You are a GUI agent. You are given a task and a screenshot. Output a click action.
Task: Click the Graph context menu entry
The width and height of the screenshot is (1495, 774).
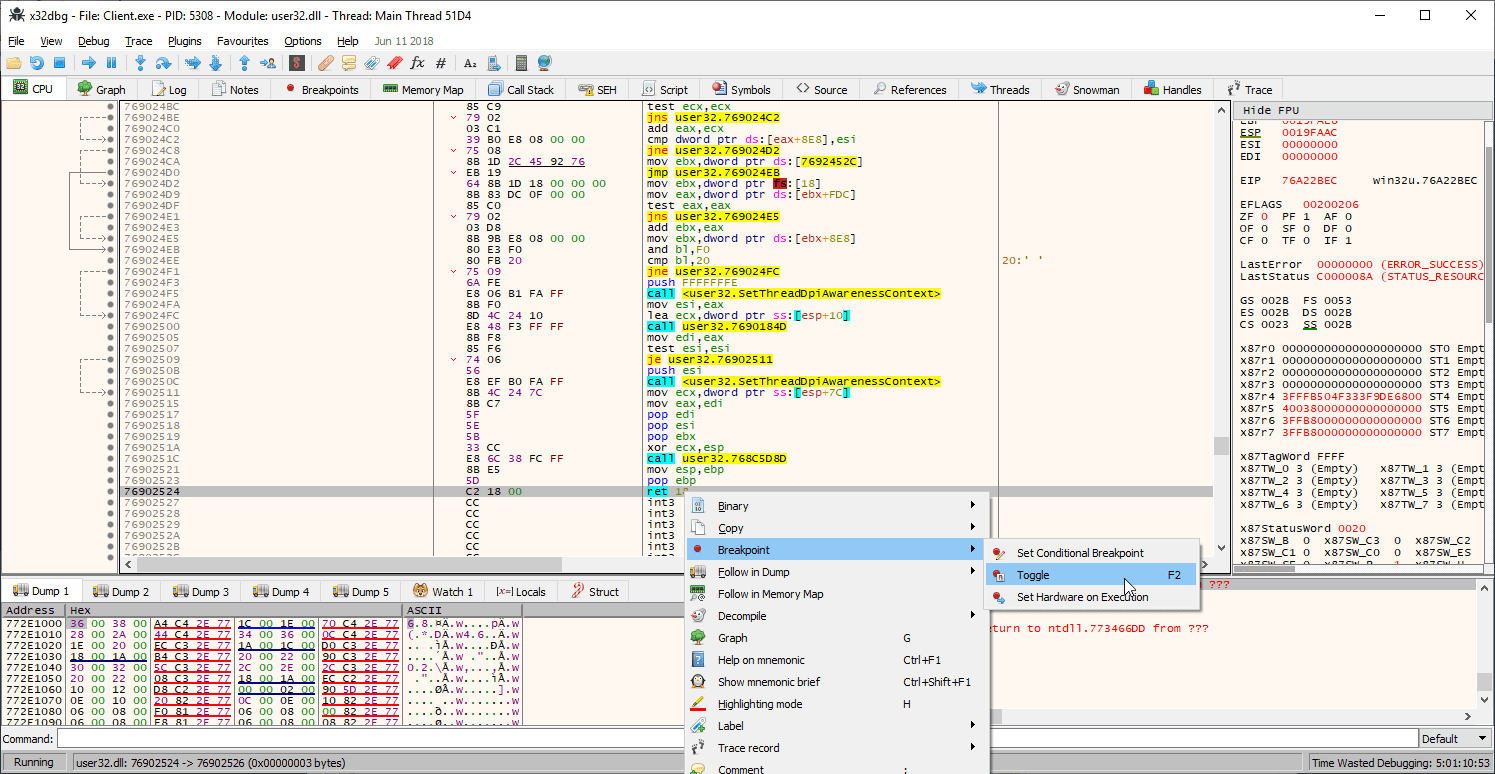[x=836, y=638]
